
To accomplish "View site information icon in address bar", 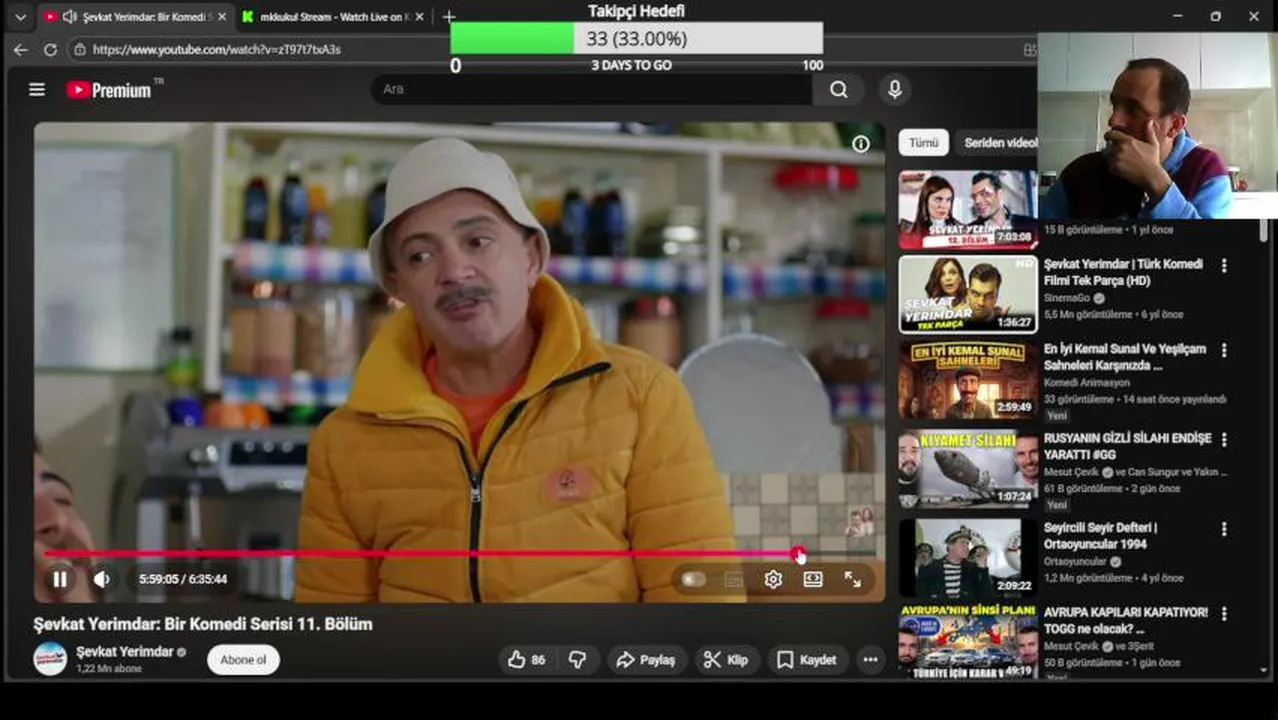I will click(x=80, y=49).
